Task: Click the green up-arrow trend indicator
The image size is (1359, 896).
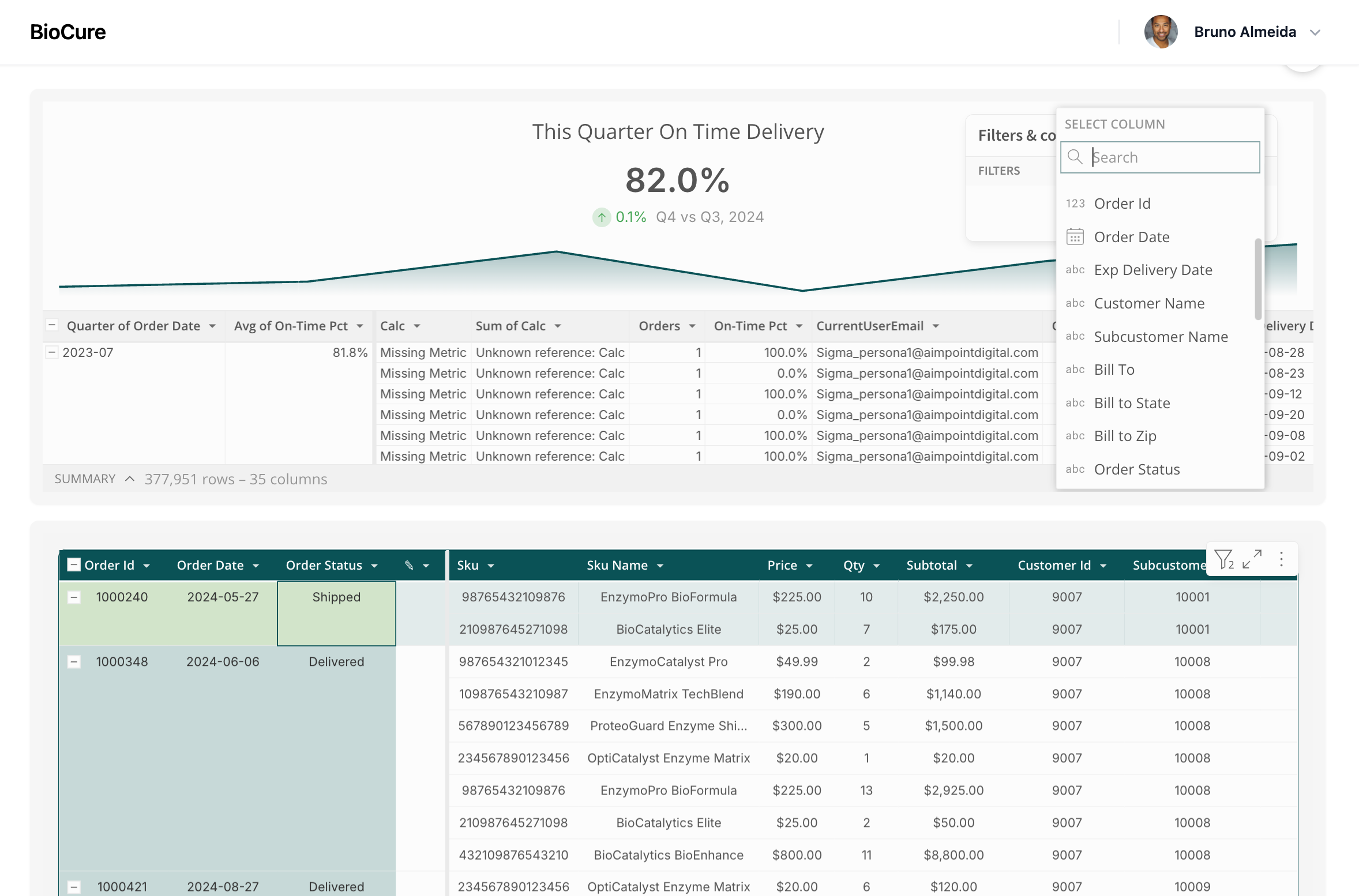Action: (602, 217)
